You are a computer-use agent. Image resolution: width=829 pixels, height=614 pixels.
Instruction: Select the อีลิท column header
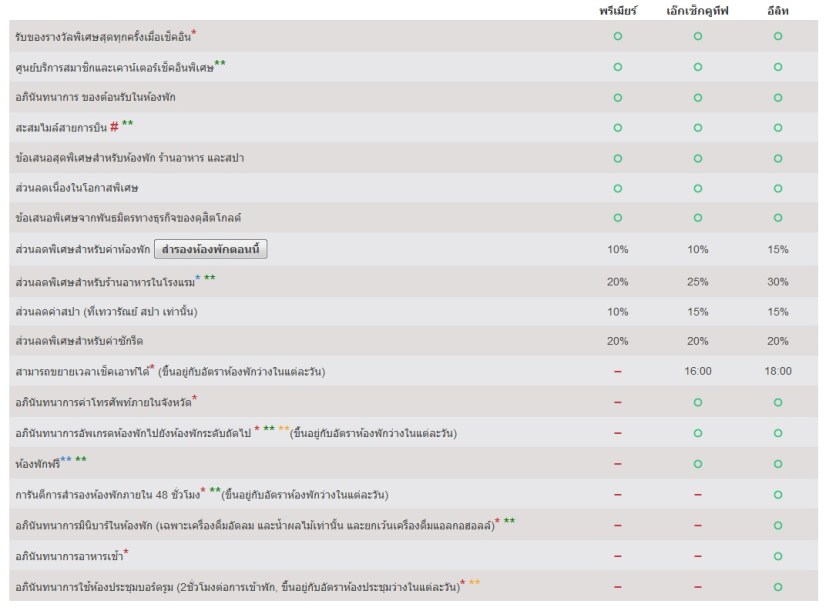pyautogui.click(x=777, y=10)
